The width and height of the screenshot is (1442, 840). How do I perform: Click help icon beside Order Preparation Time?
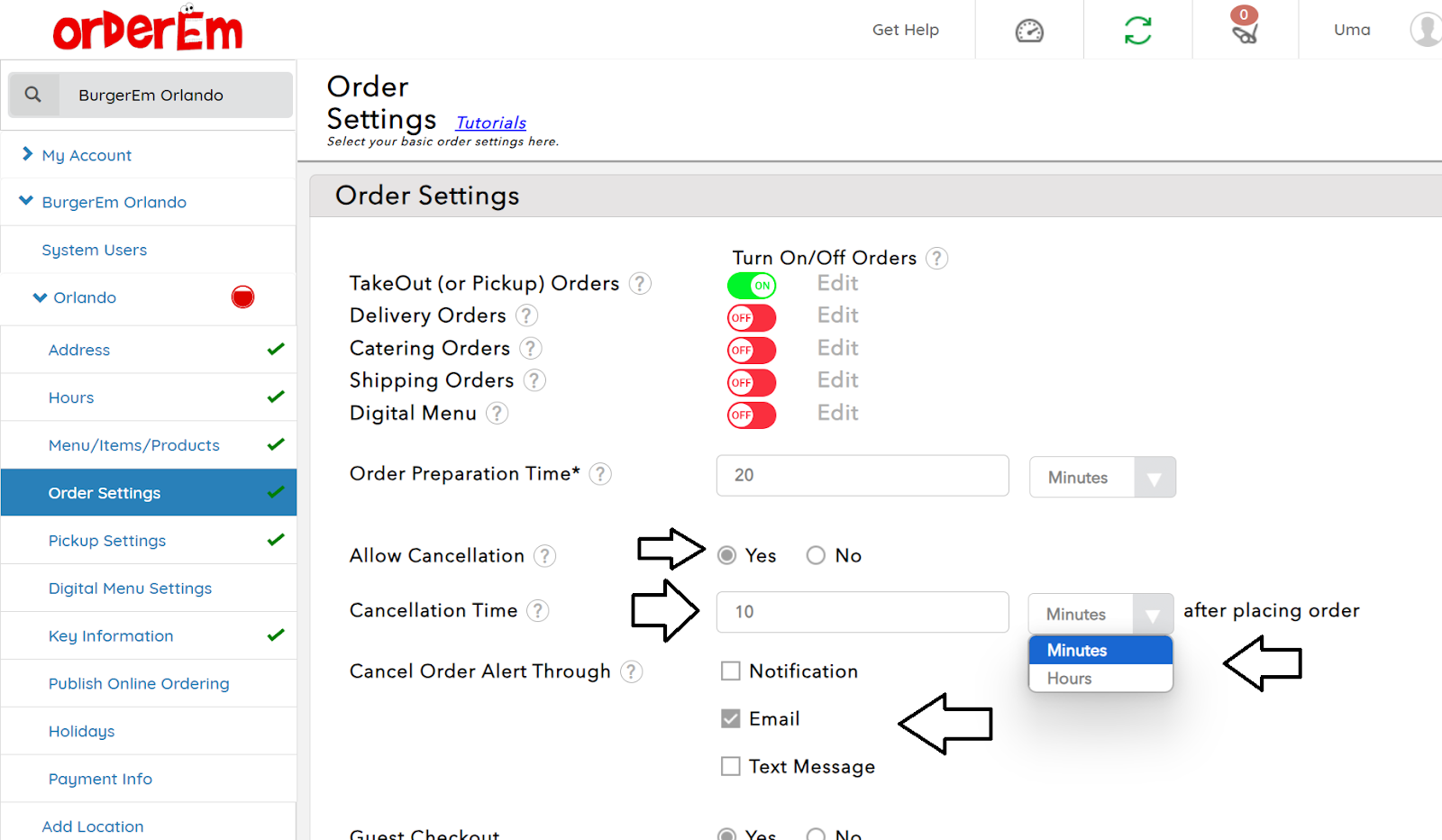pyautogui.click(x=600, y=474)
